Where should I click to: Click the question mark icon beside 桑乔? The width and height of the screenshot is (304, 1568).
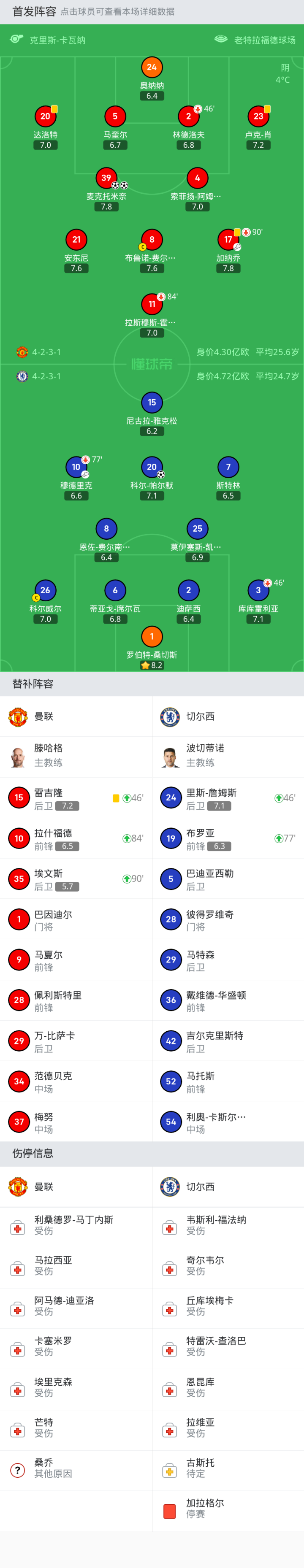(18, 1471)
